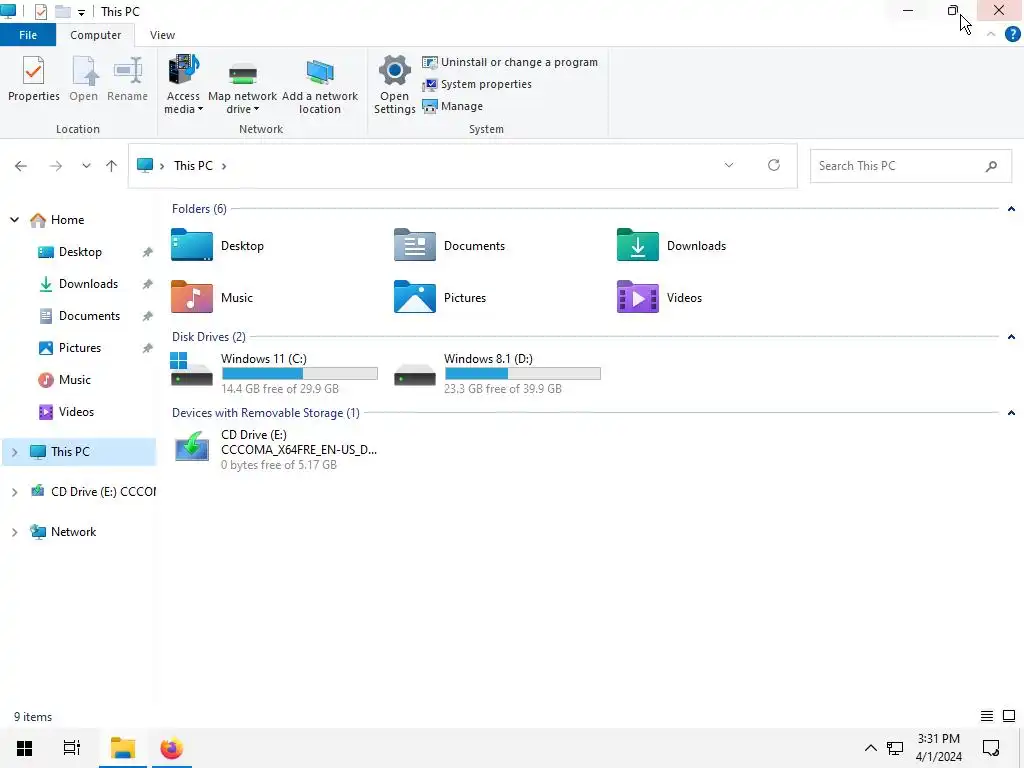This screenshot has width=1024, height=768.
Task: Click Uninstall or change a program
Action: tap(510, 62)
